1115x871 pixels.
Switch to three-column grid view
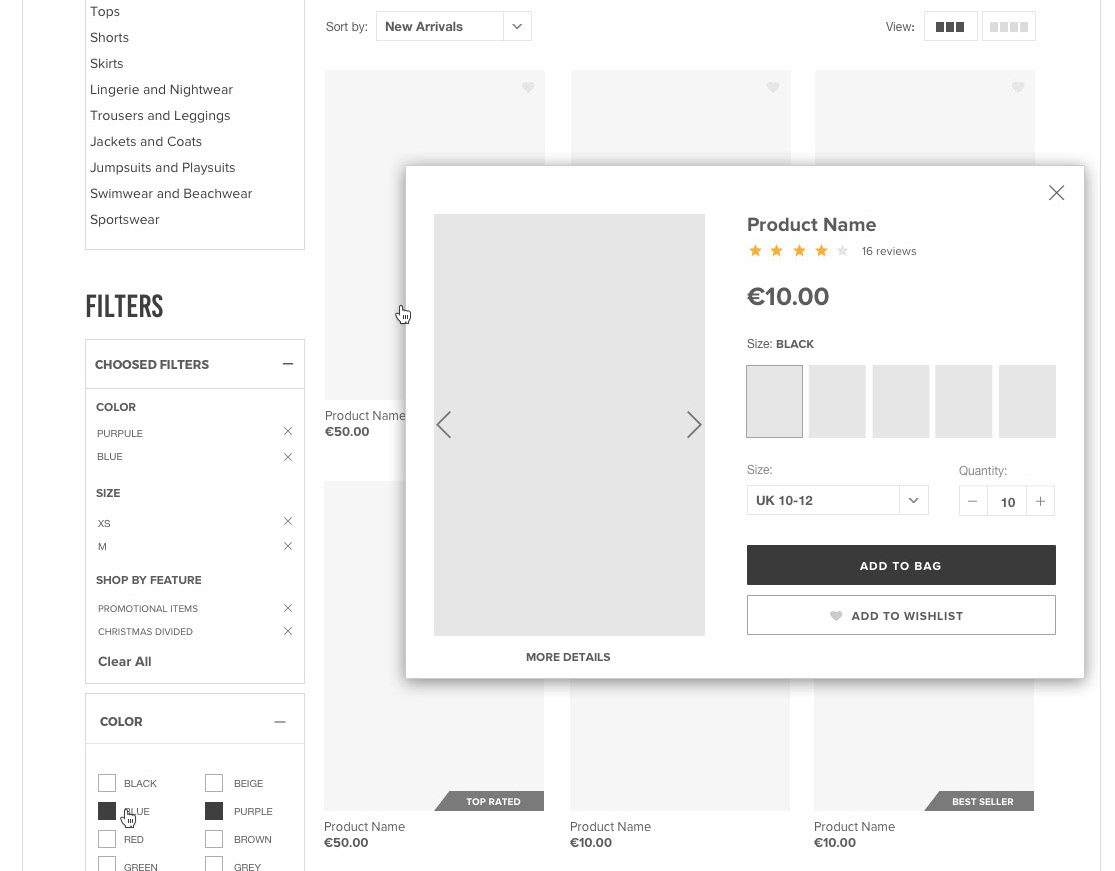(950, 27)
